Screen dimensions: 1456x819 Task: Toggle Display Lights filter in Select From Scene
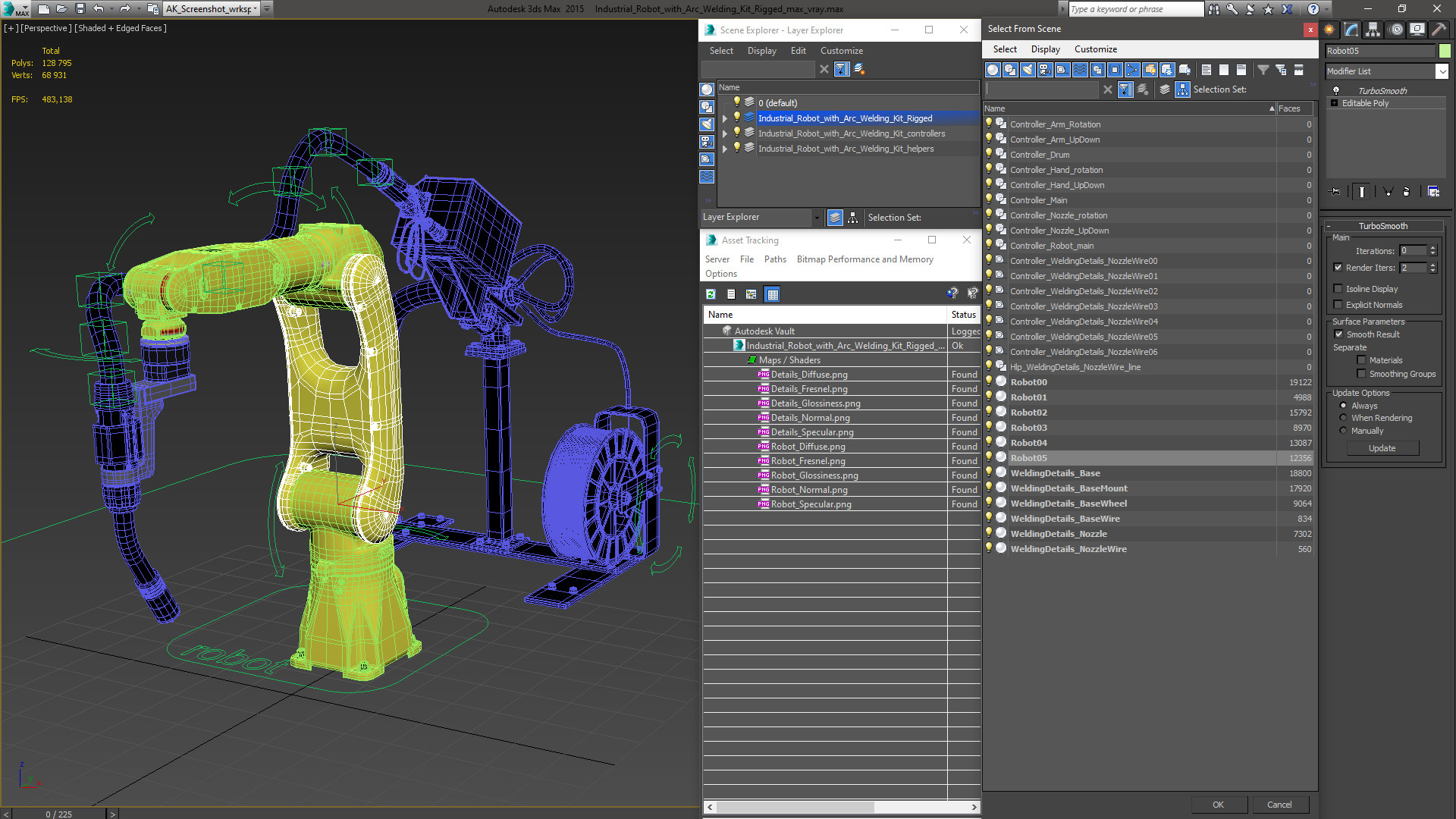pyautogui.click(x=1028, y=70)
